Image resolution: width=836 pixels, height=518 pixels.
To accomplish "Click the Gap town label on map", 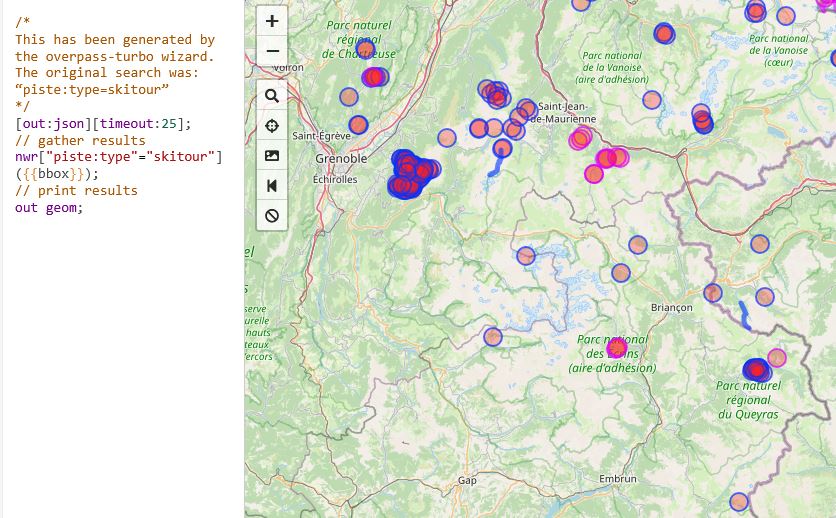I will pos(467,480).
